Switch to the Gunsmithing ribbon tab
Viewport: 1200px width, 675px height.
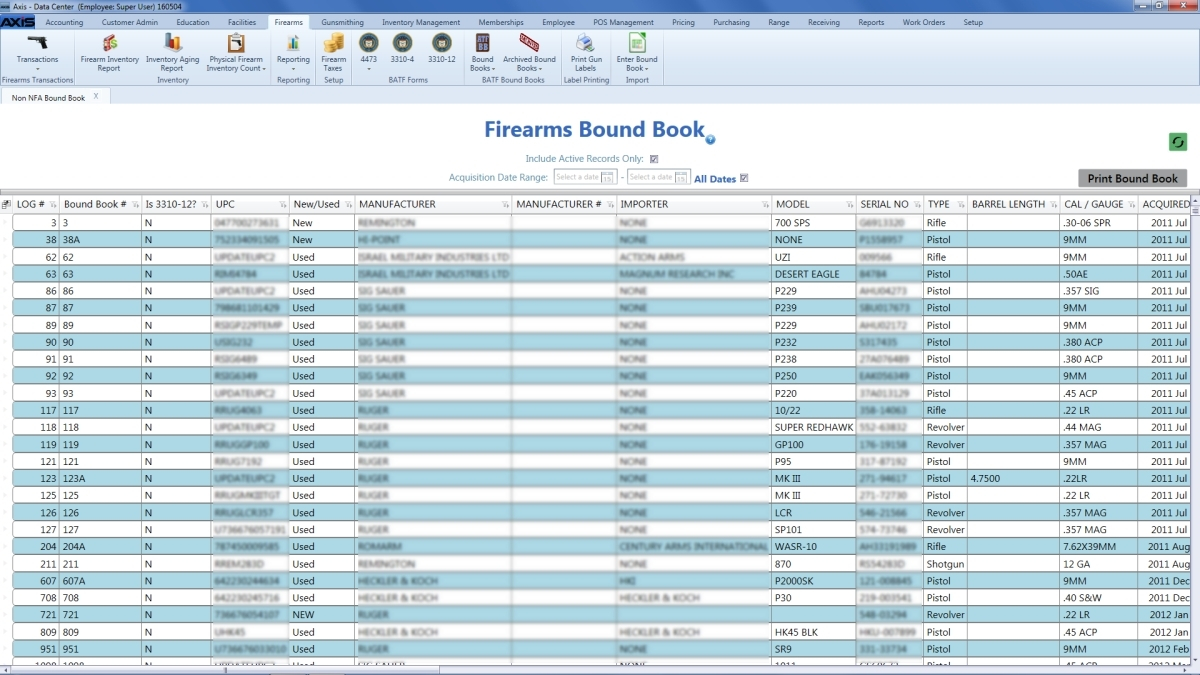(343, 22)
